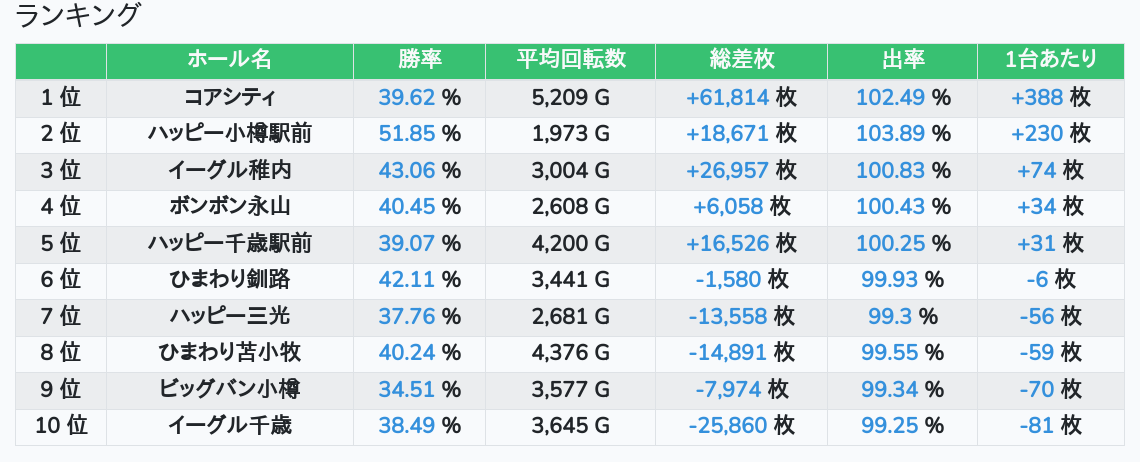Image resolution: width=1140 pixels, height=462 pixels.
Task: Select the 34.51 win rate value
Action: point(407,389)
